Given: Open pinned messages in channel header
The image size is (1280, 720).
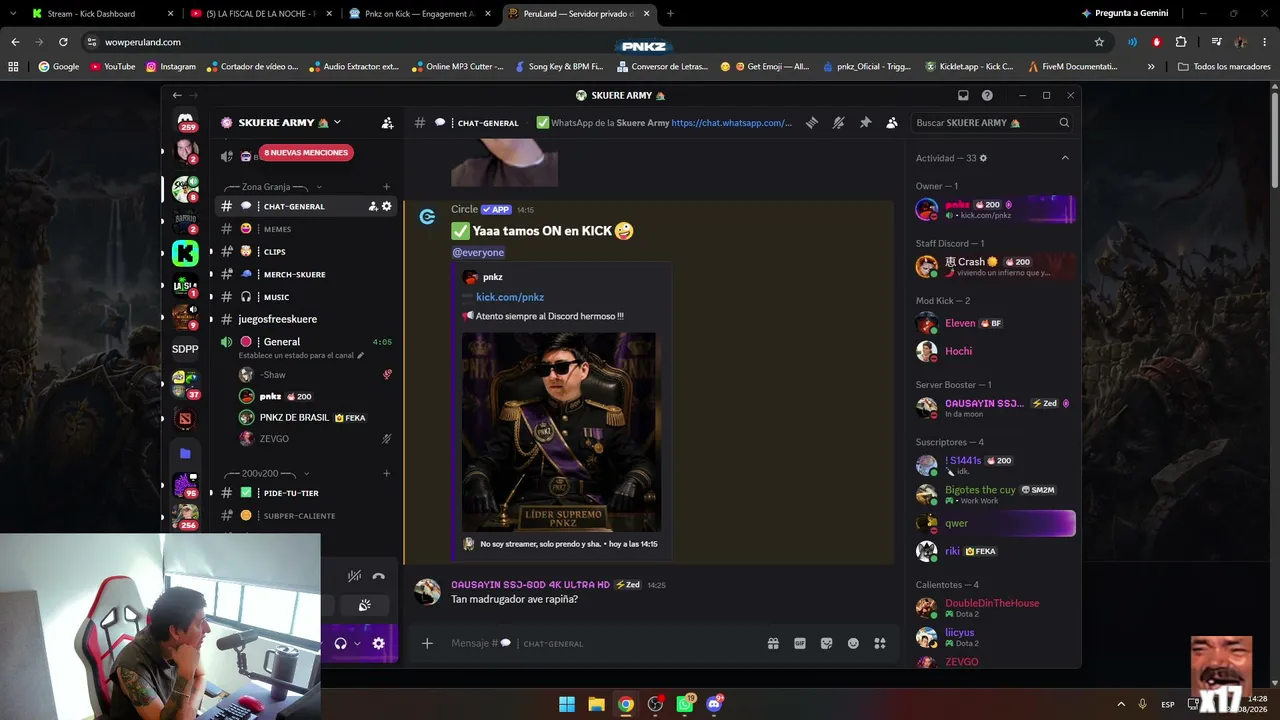Looking at the screenshot, I should (x=865, y=123).
